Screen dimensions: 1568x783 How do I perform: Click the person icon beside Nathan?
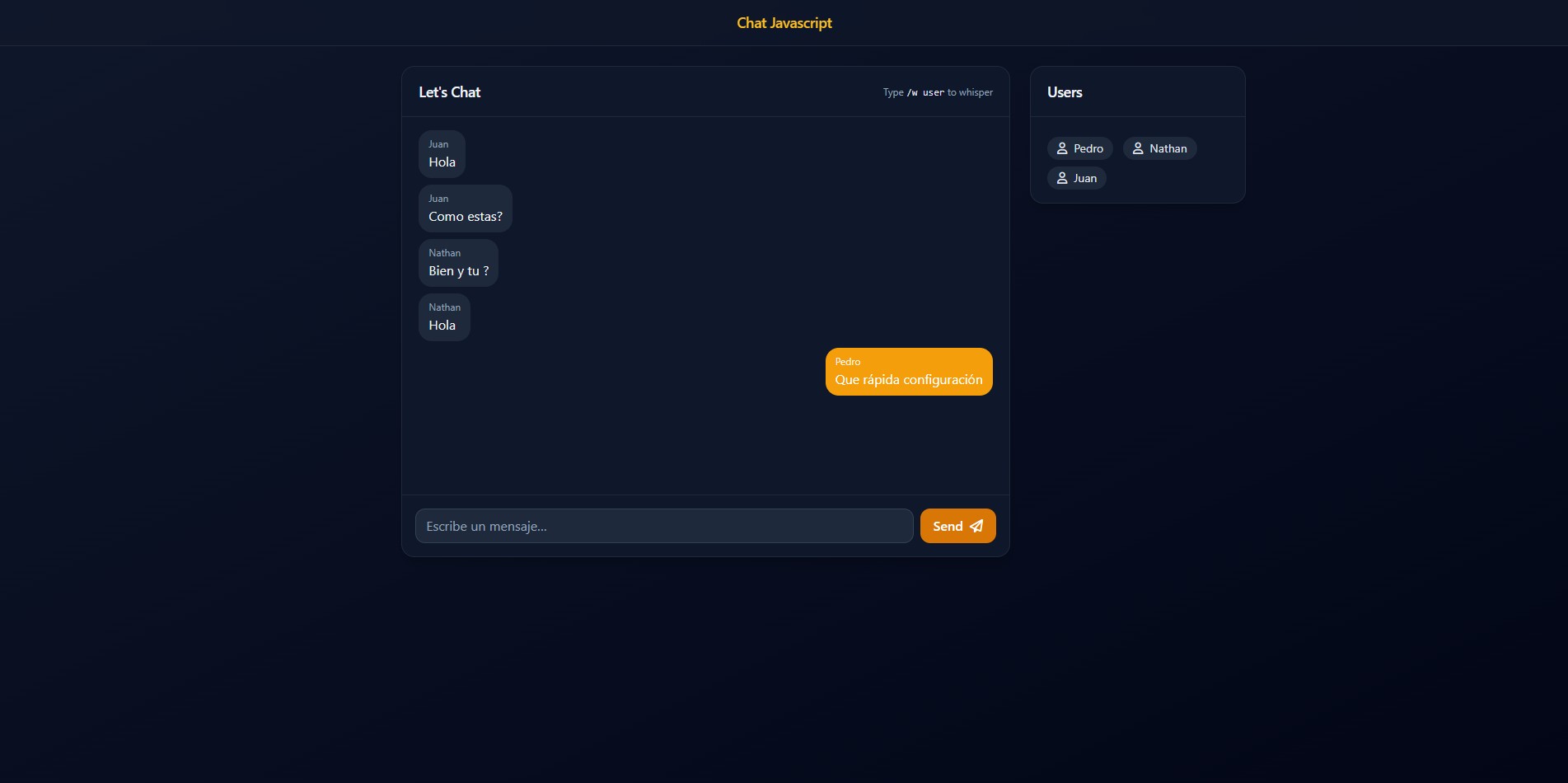[1137, 148]
